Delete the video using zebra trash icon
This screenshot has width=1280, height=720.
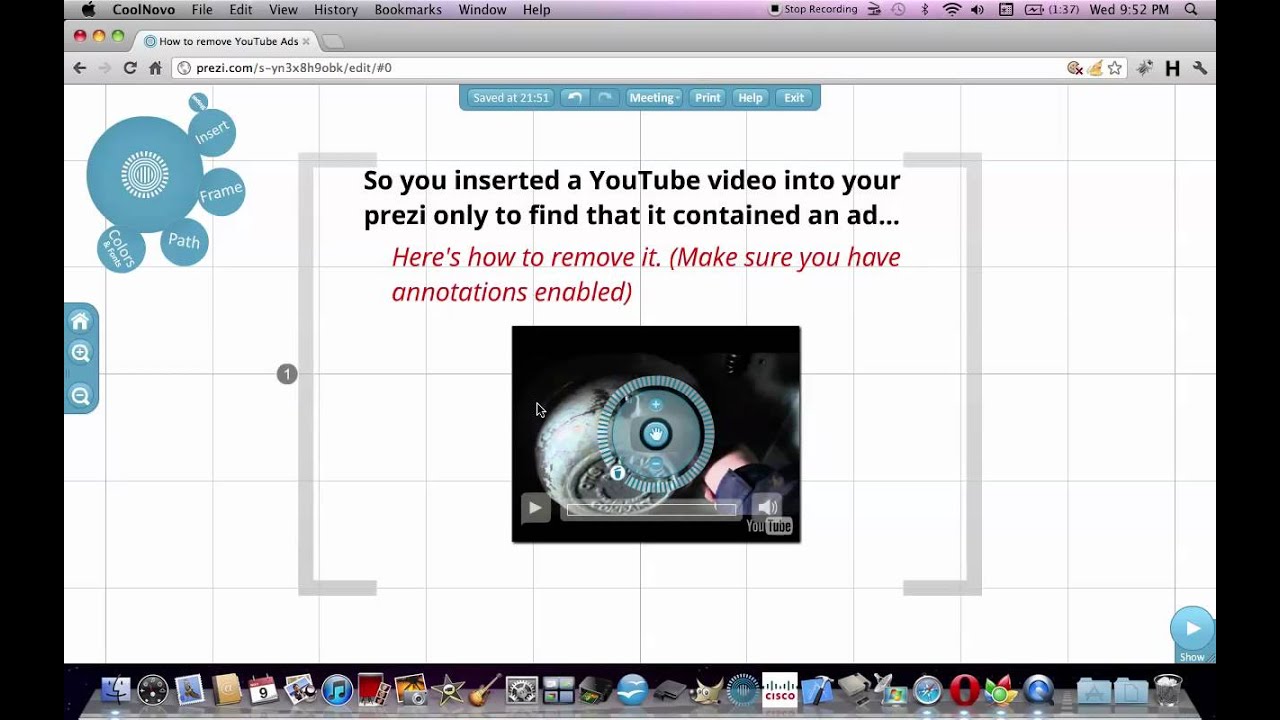(617, 473)
